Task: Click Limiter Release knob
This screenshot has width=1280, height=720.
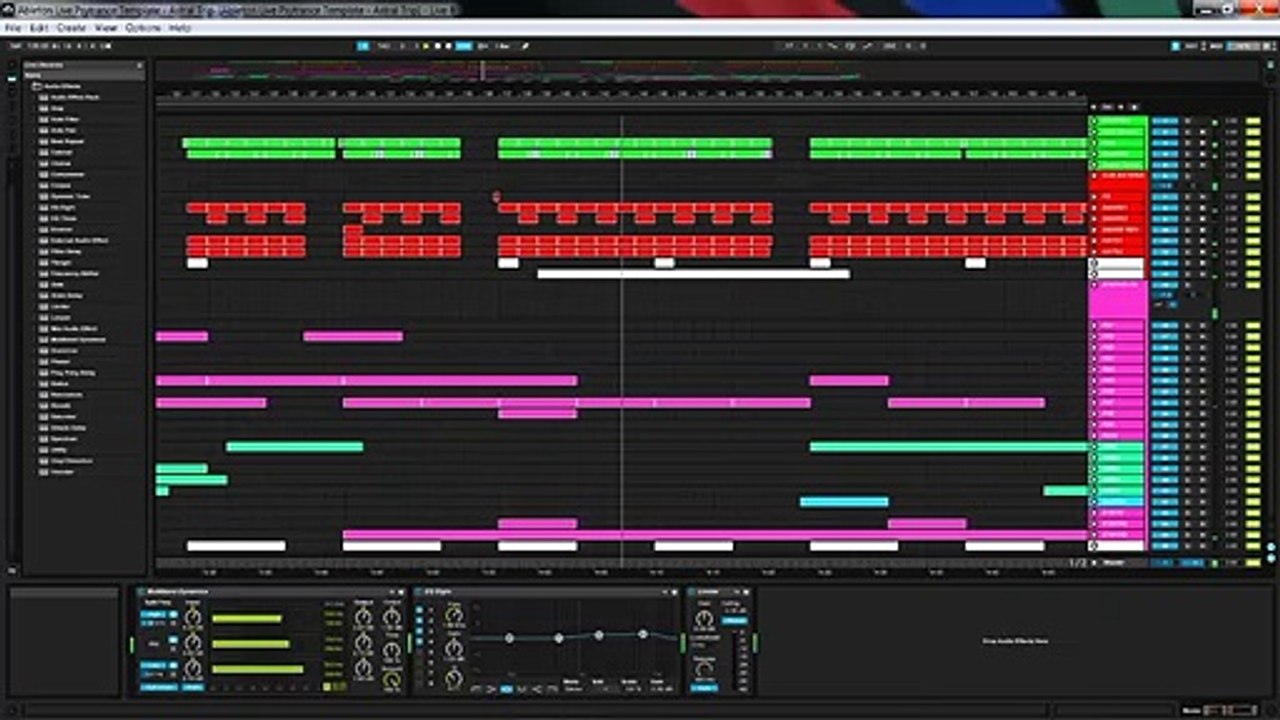Action: pos(704,669)
